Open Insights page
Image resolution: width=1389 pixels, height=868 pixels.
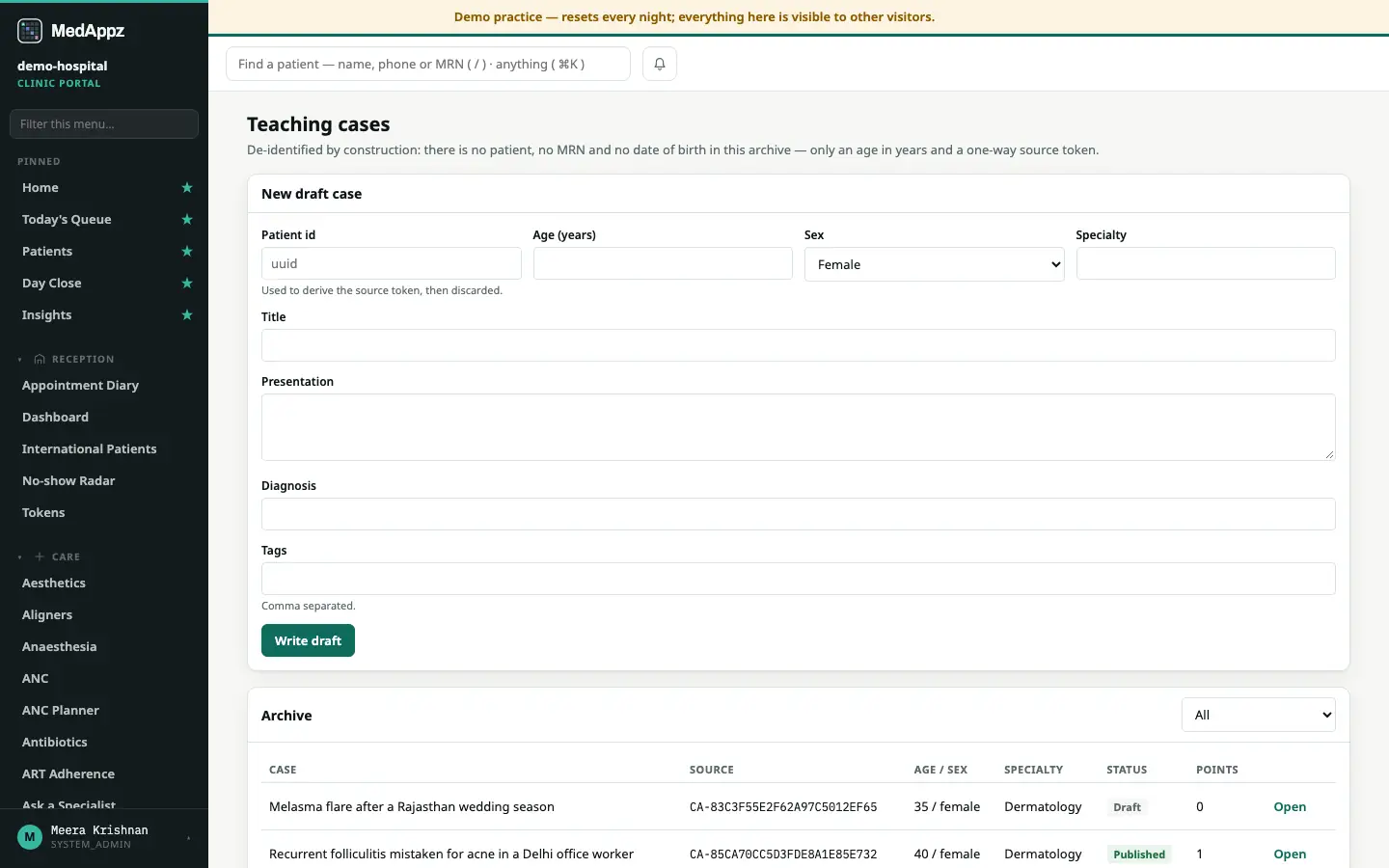(x=47, y=315)
